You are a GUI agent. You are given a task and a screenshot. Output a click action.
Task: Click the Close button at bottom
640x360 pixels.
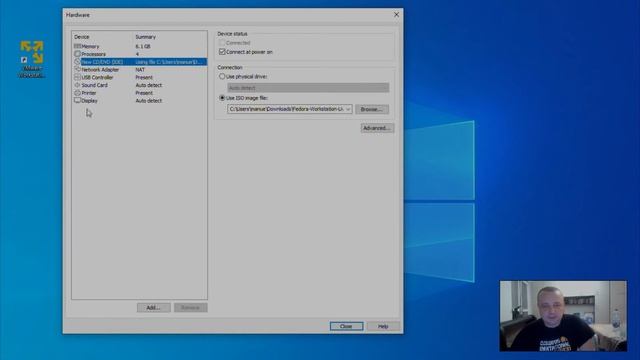tap(346, 326)
